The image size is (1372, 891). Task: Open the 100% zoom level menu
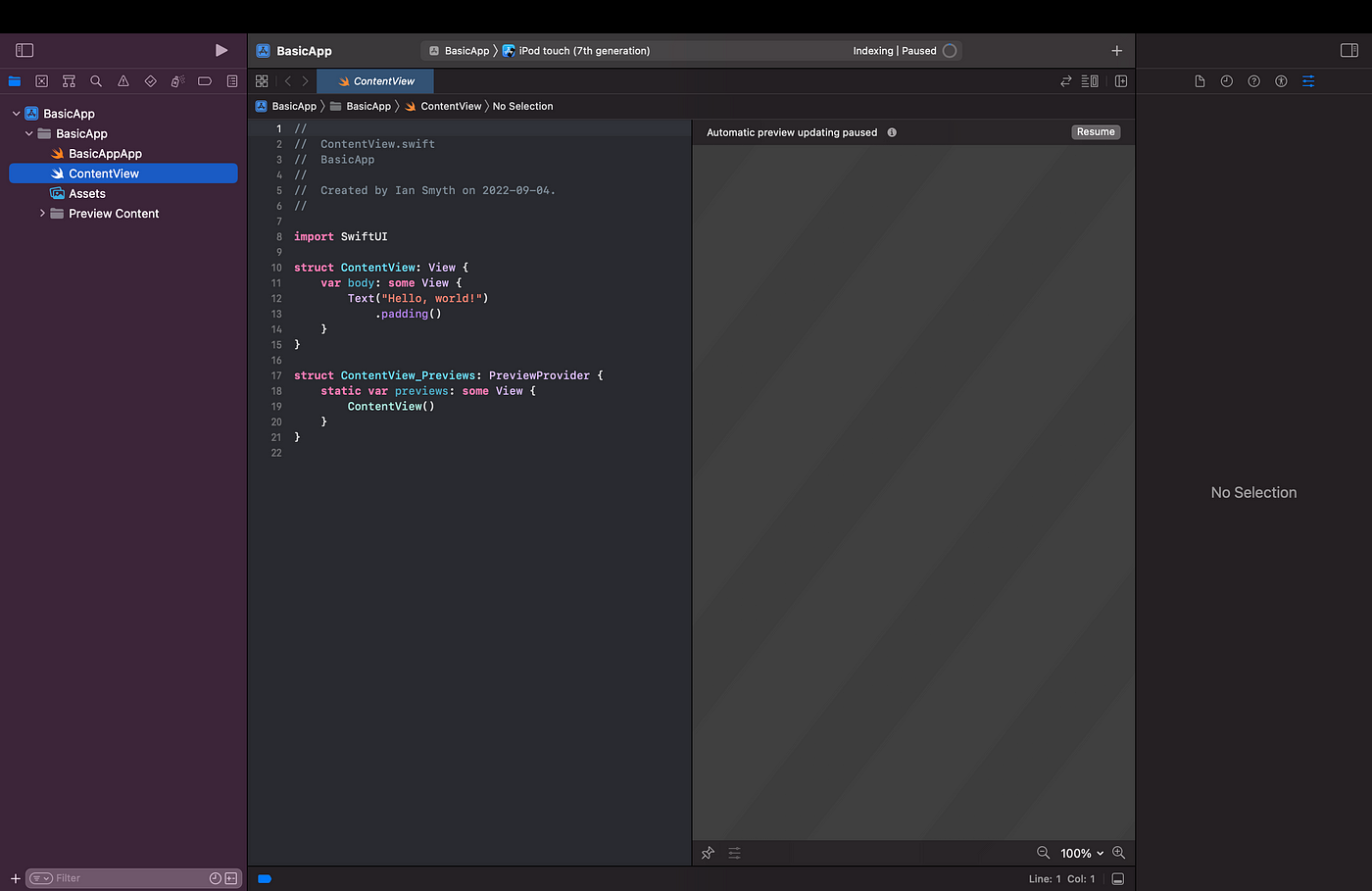(x=1082, y=854)
